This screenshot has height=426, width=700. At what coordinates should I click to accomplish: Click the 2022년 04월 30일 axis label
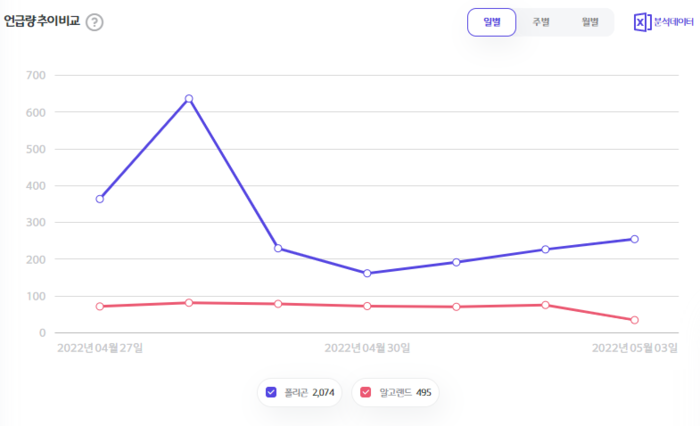coord(367,348)
